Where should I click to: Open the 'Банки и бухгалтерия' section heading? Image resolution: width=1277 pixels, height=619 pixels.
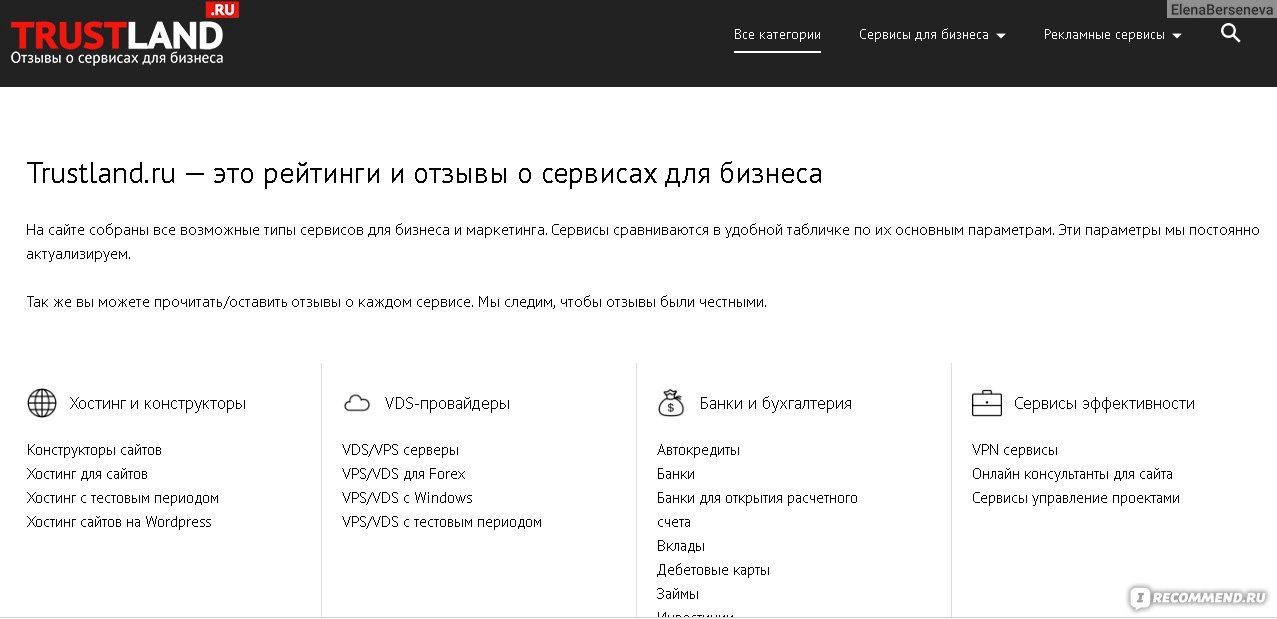tap(776, 404)
